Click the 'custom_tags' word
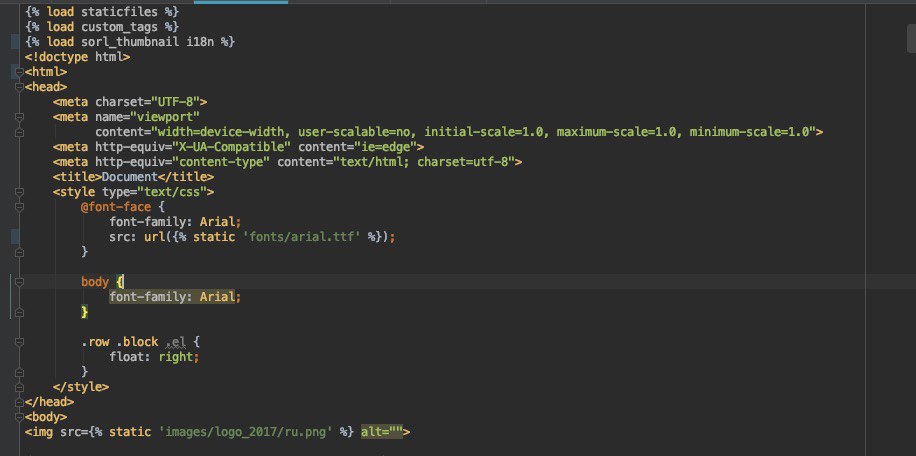The width and height of the screenshot is (916, 456). click(120, 27)
